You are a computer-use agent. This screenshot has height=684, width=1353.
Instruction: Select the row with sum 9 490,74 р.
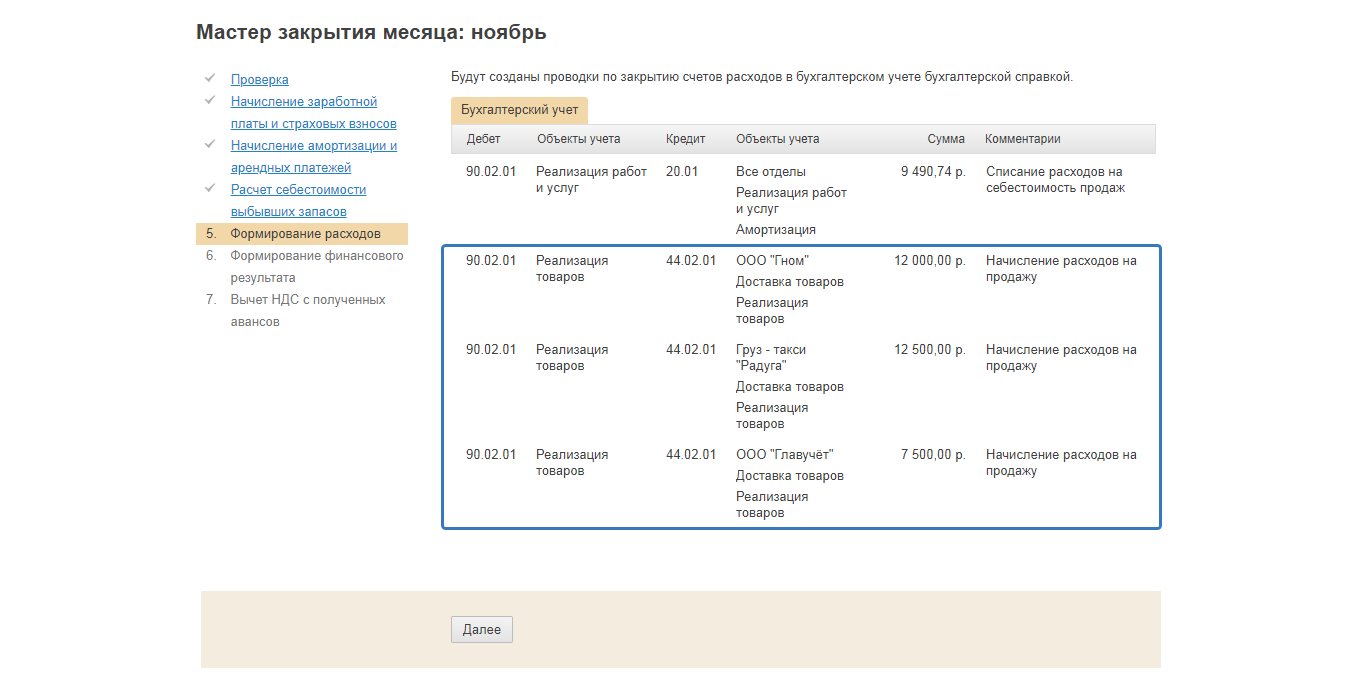(x=932, y=172)
